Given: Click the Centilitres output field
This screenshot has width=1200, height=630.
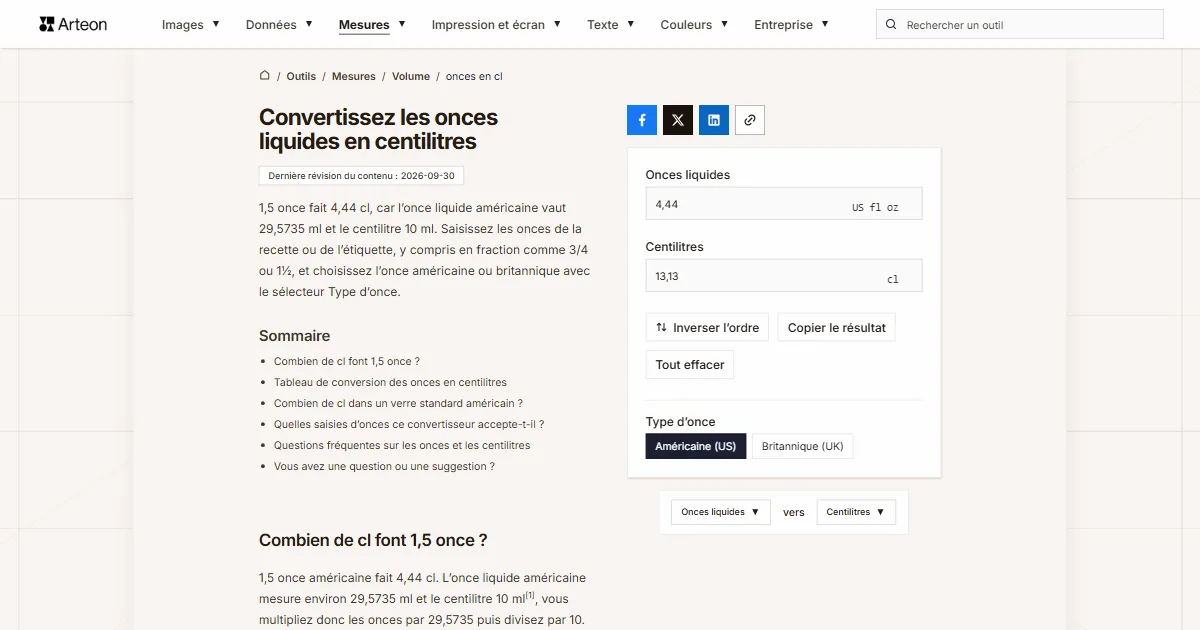Looking at the screenshot, I should [784, 276].
